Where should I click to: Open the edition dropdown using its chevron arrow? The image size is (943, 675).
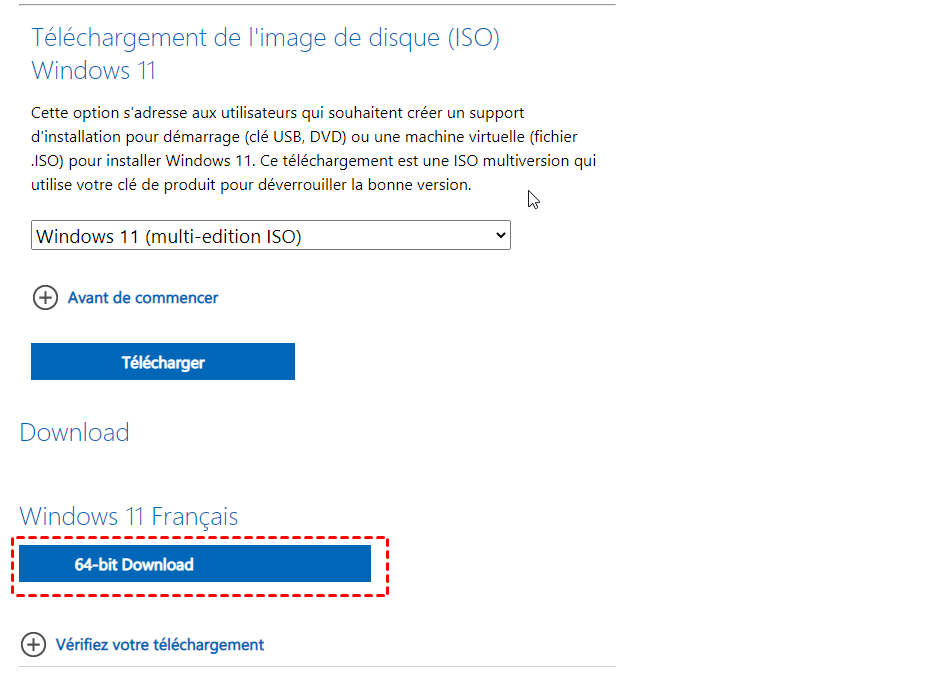click(501, 236)
